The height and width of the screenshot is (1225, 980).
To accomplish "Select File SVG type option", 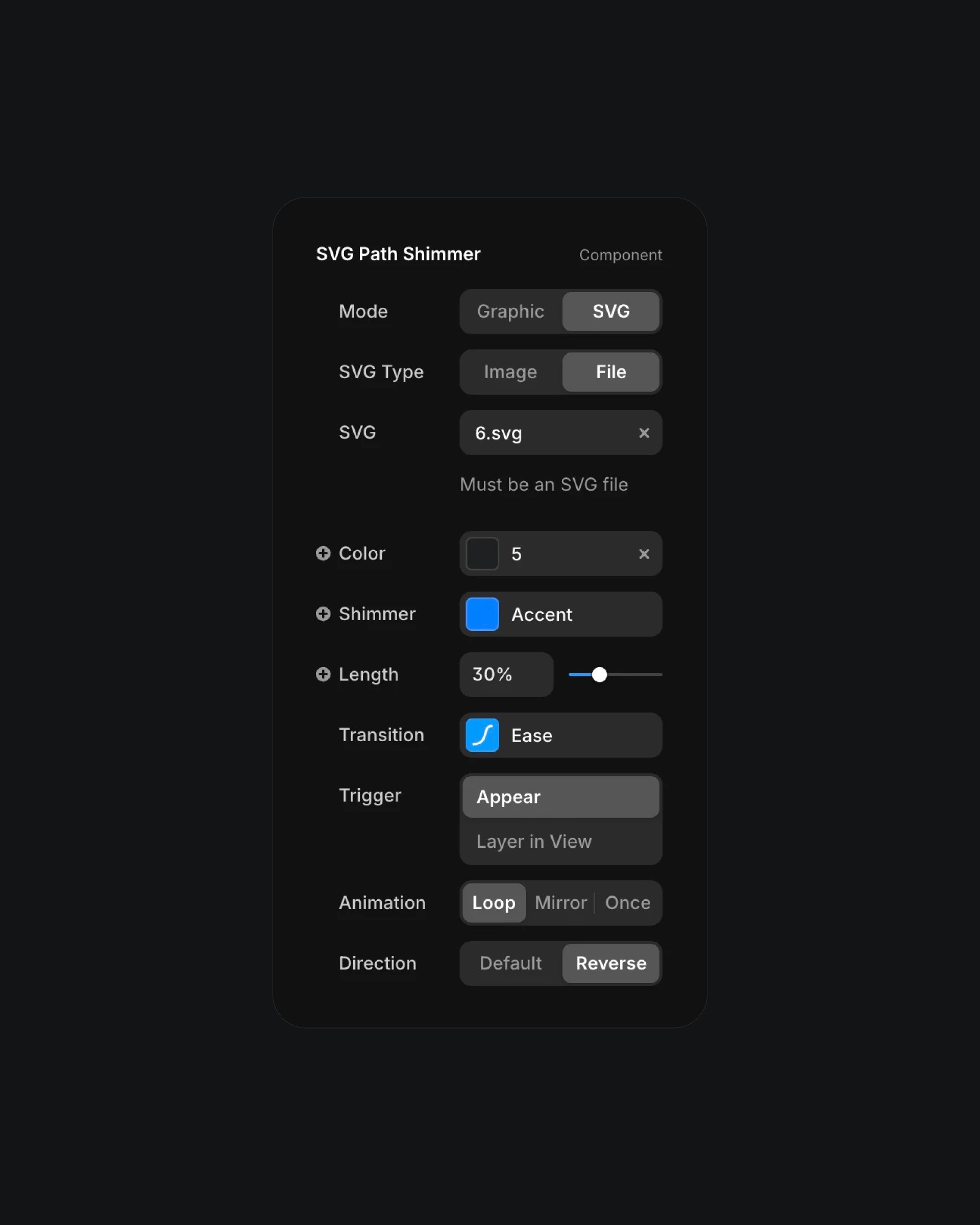I will pyautogui.click(x=611, y=371).
